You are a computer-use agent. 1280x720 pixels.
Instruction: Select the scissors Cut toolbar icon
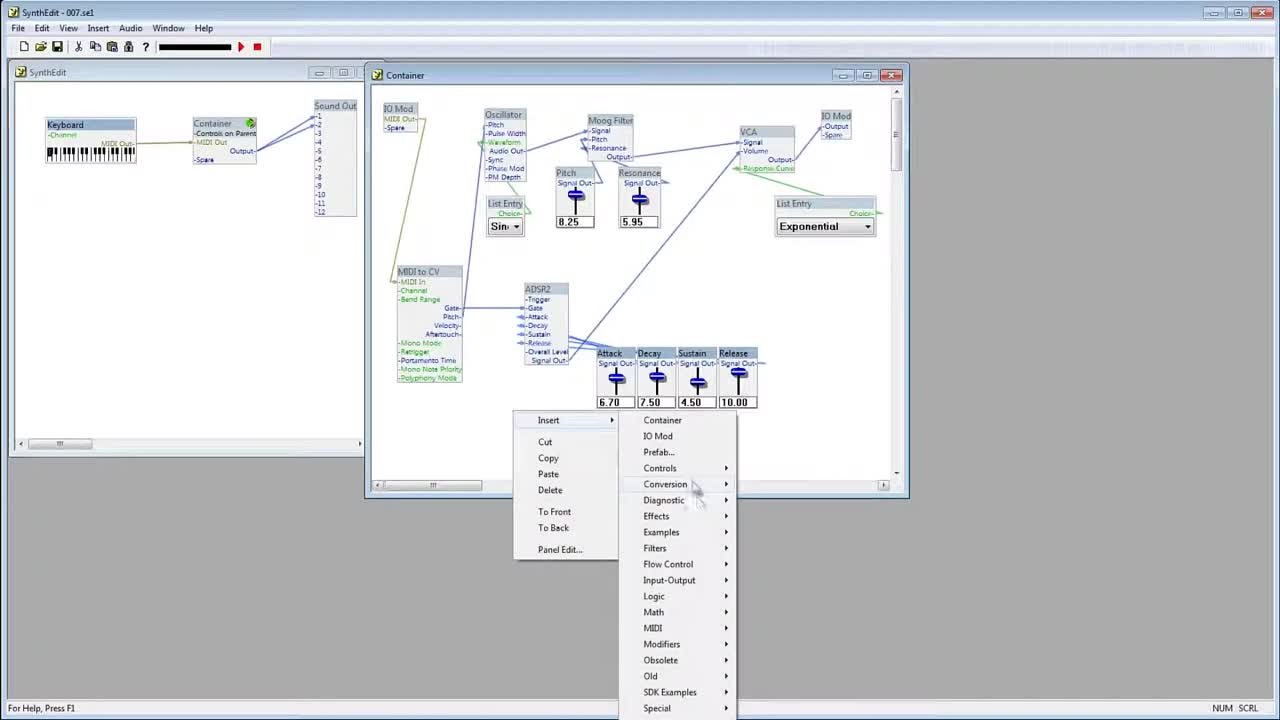[78, 47]
